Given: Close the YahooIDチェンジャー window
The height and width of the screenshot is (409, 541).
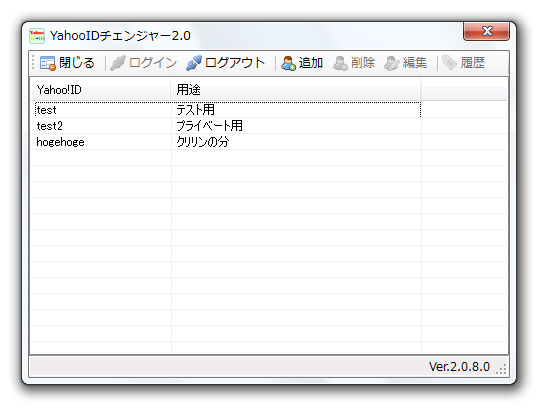Looking at the screenshot, I should click(486, 31).
